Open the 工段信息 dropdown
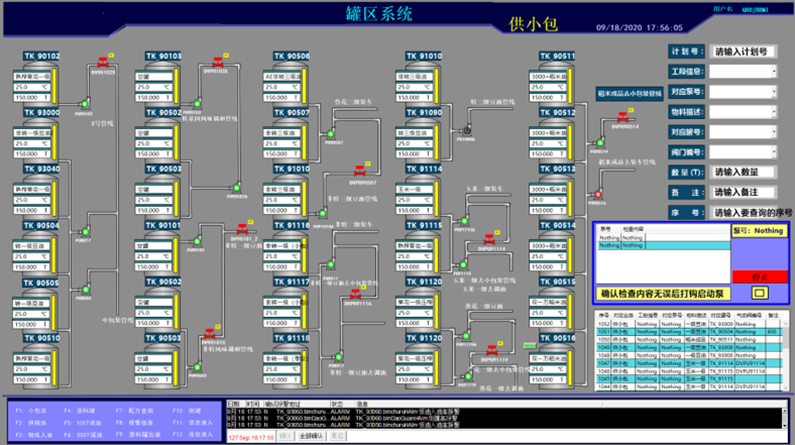 [747, 72]
